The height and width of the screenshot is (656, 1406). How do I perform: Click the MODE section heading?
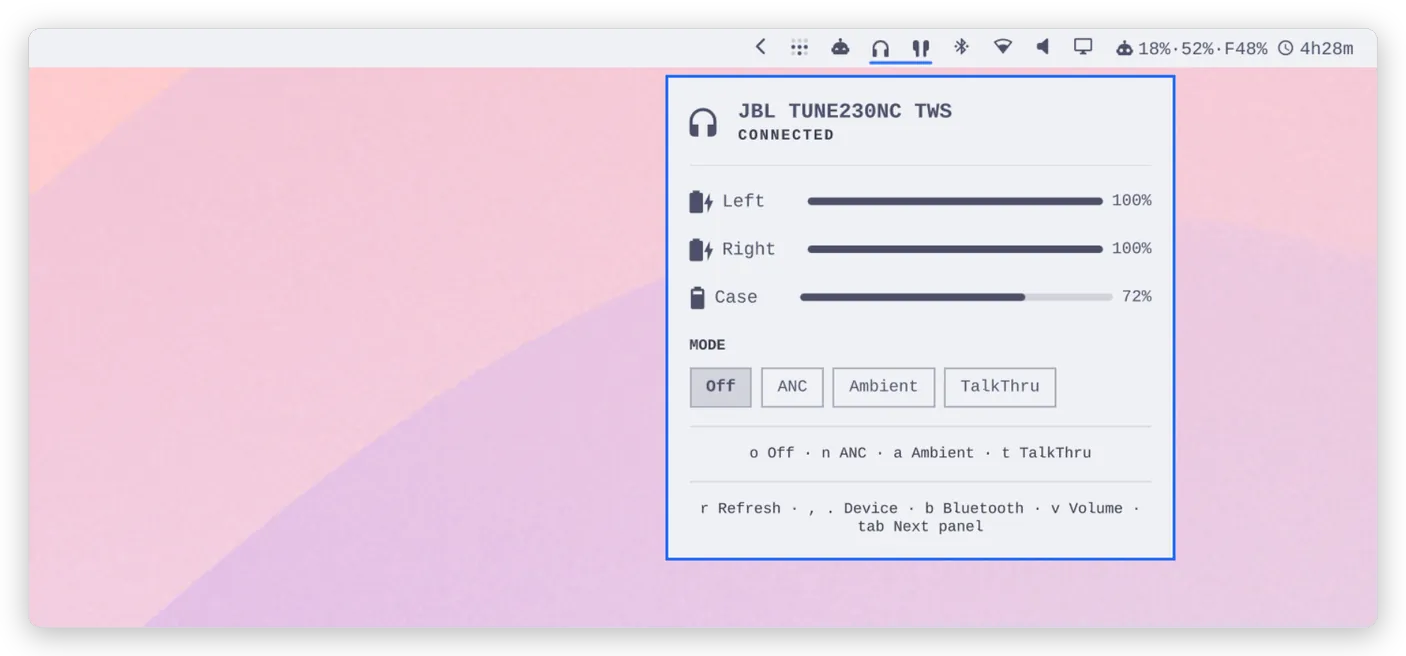point(707,345)
